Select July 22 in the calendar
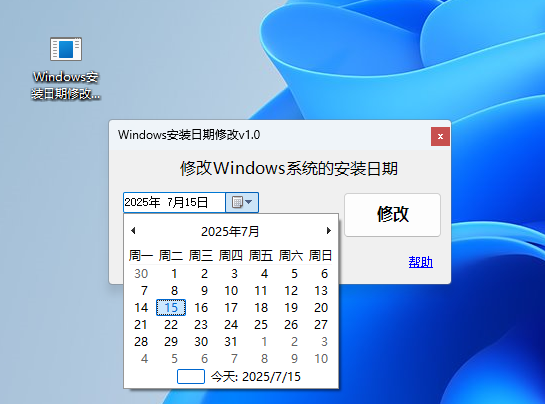545x404 pixels. tap(171, 324)
